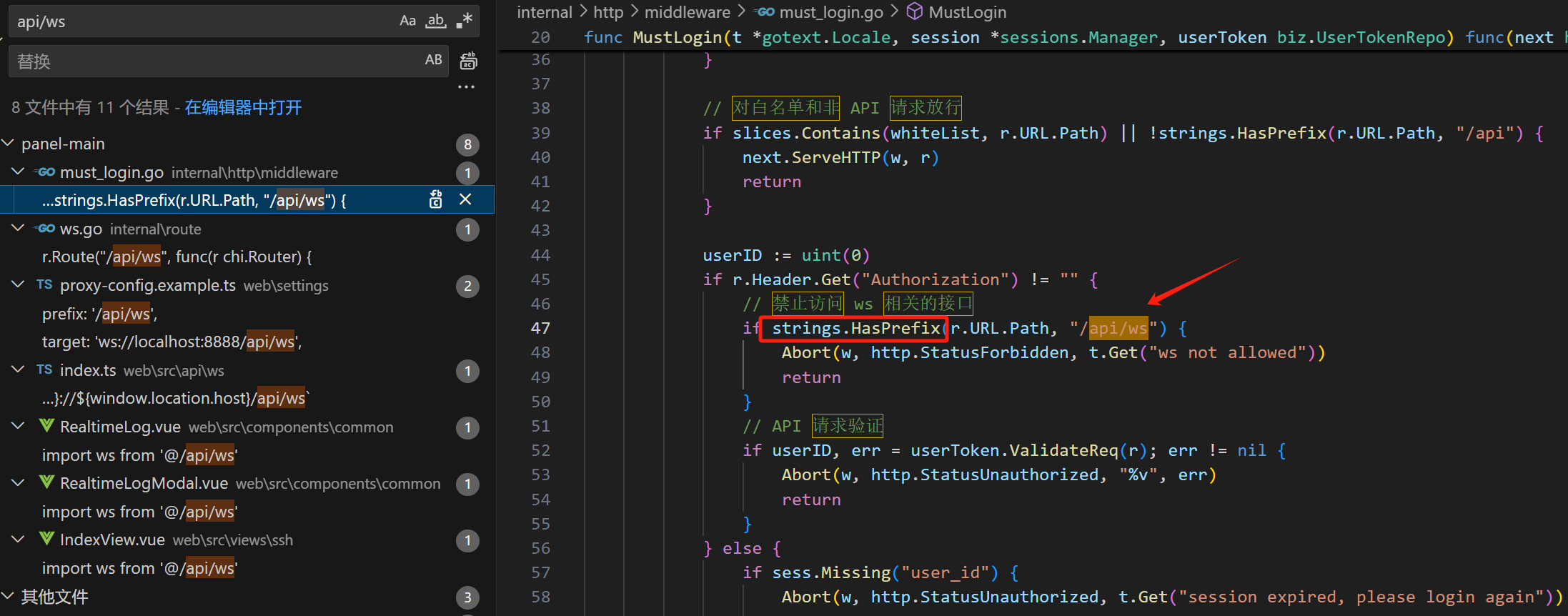Open results via 在编辑器中打开 link
The image size is (1568, 616).
point(243,107)
